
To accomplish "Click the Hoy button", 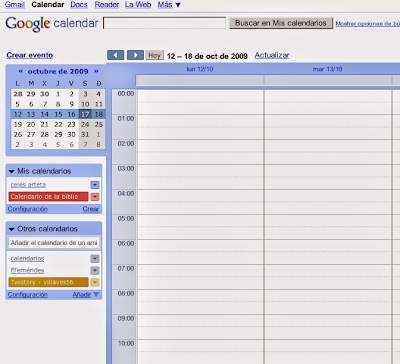I will [154, 55].
